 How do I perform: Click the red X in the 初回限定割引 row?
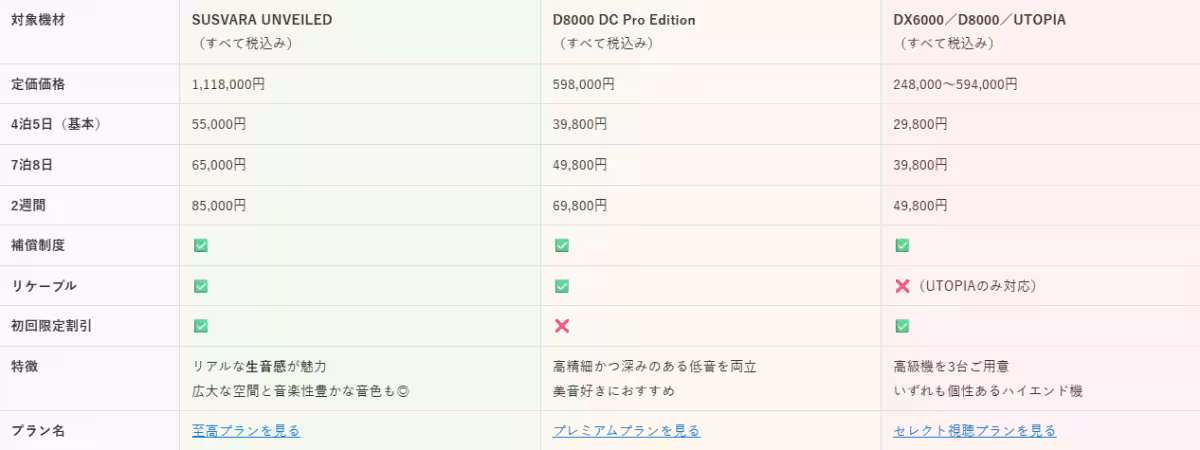(562, 326)
